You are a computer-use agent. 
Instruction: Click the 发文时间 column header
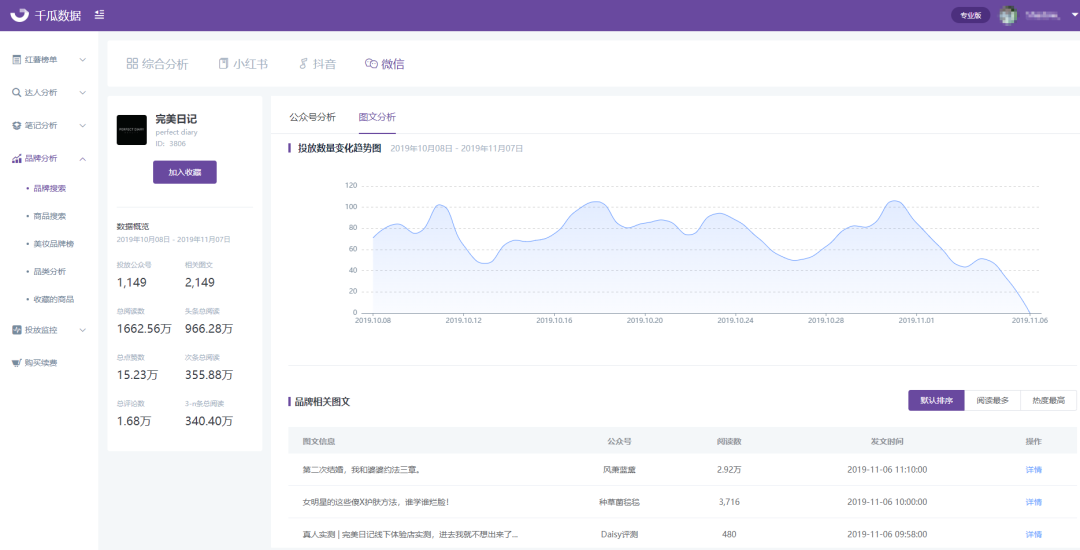[x=887, y=441]
